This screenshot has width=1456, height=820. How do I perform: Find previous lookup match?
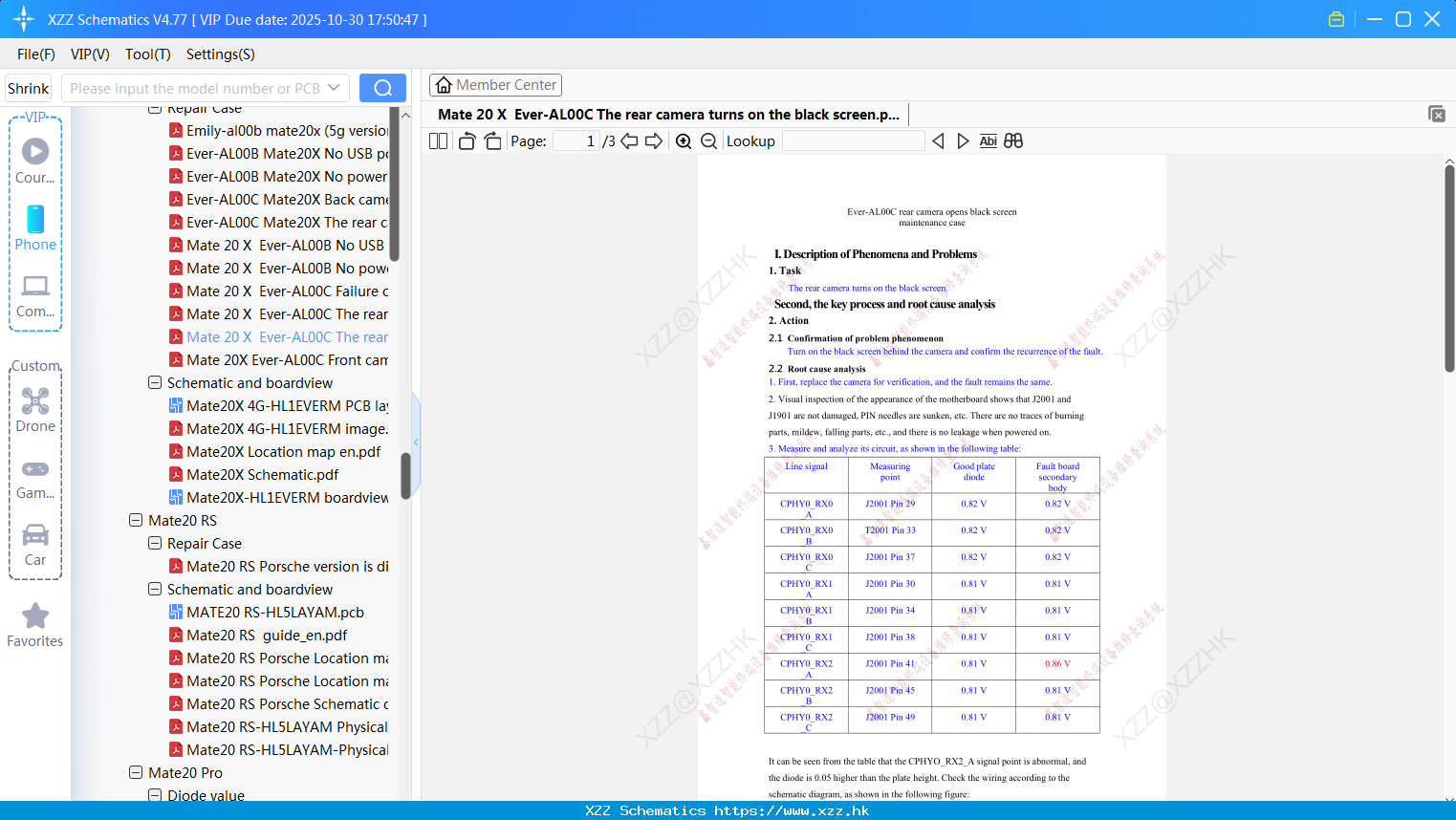938,140
